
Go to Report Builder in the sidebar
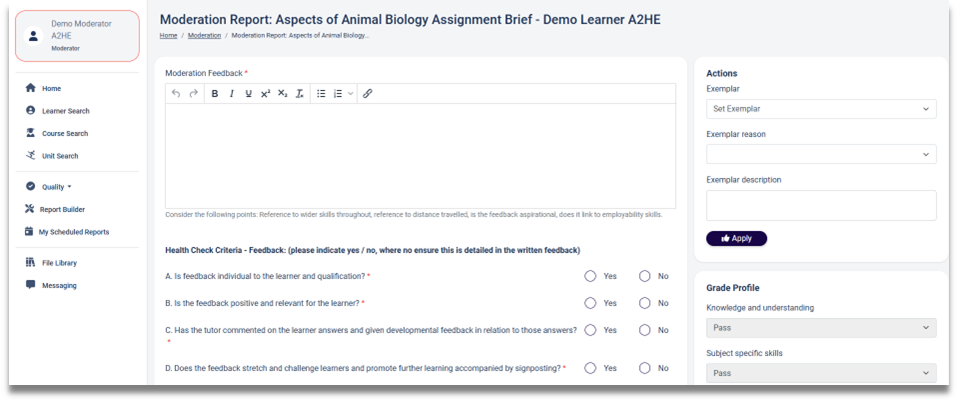(x=62, y=209)
